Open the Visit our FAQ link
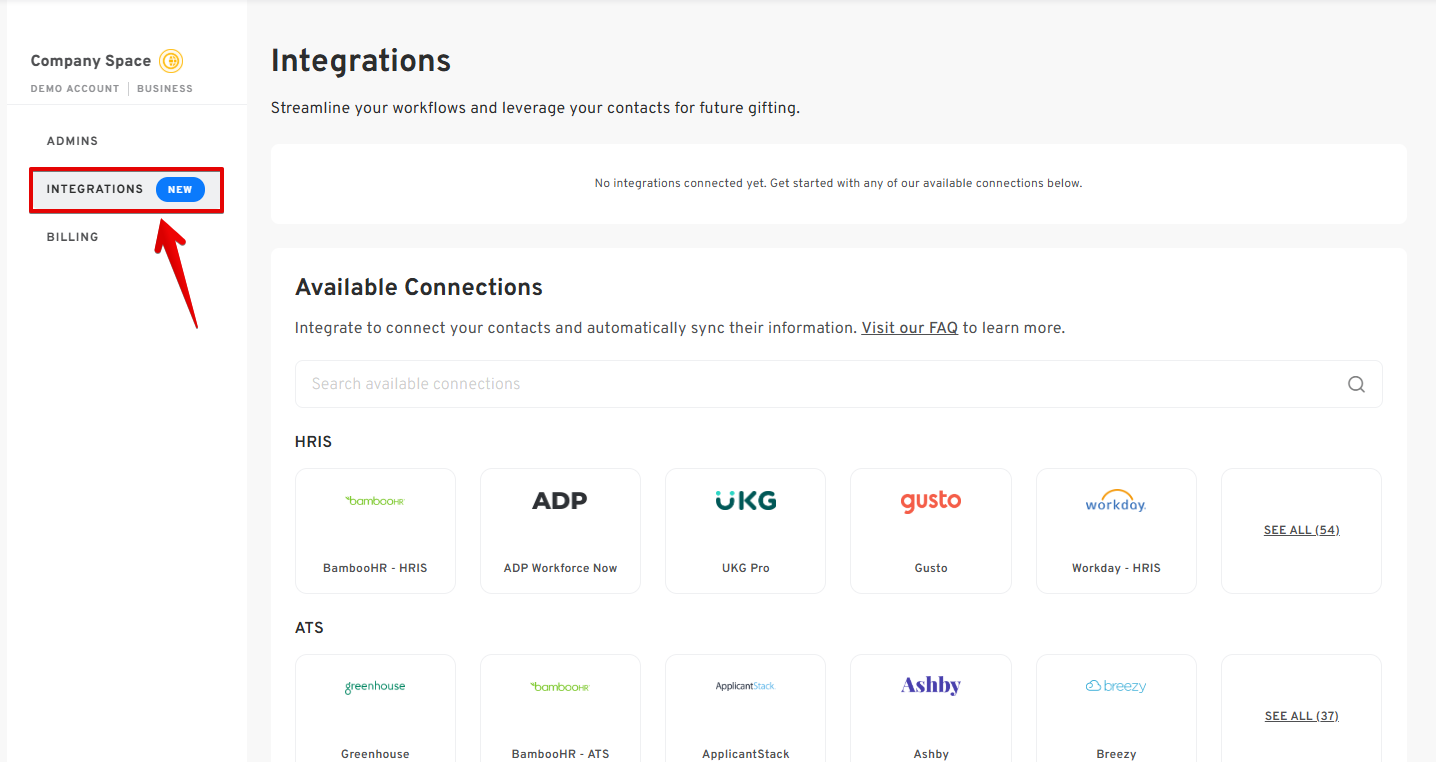This screenshot has width=1436, height=762. (x=909, y=328)
